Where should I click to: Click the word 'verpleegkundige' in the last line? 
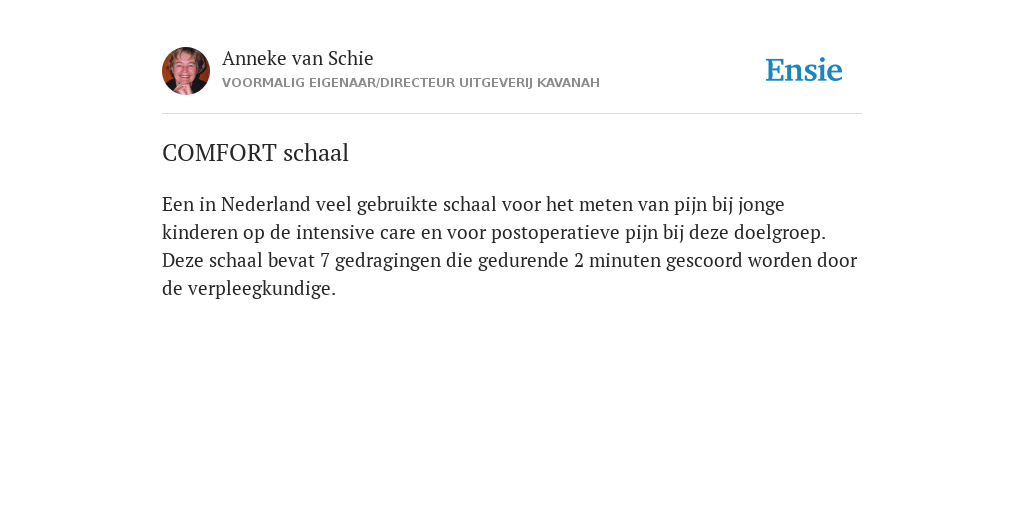point(259,289)
